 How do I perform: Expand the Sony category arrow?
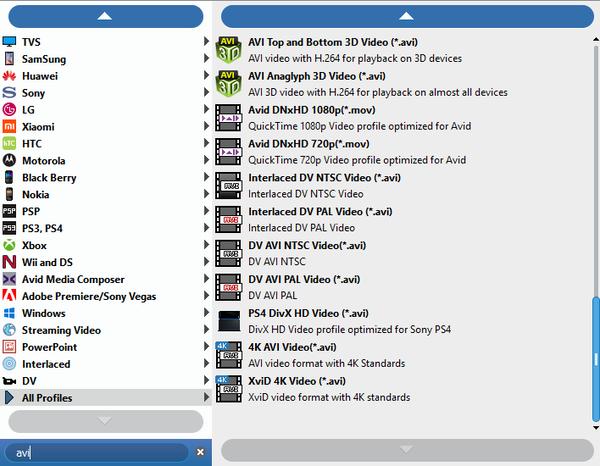pyautogui.click(x=207, y=93)
